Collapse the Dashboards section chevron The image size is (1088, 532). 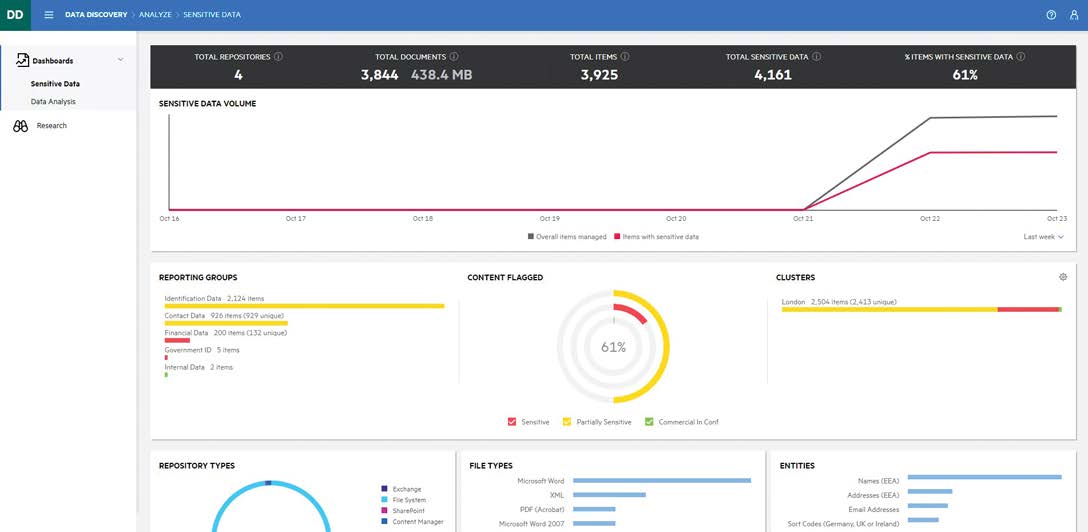pos(121,60)
